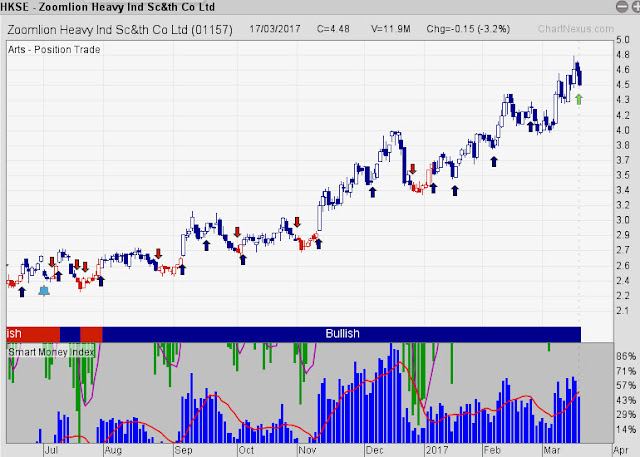This screenshot has width=640, height=457.
Task: Click the Aug label on the time axis
Action: (x=113, y=450)
